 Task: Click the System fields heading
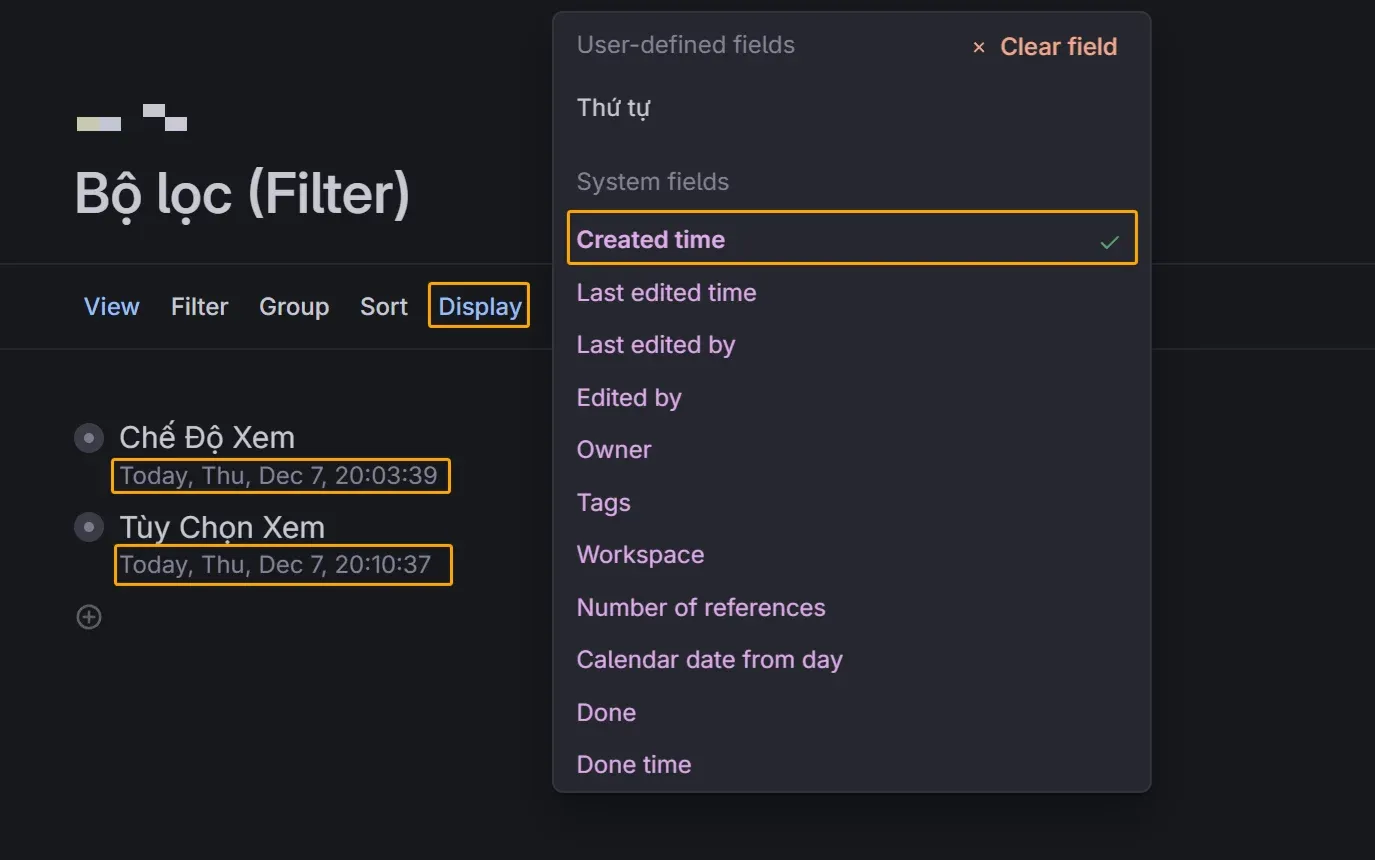point(653,182)
